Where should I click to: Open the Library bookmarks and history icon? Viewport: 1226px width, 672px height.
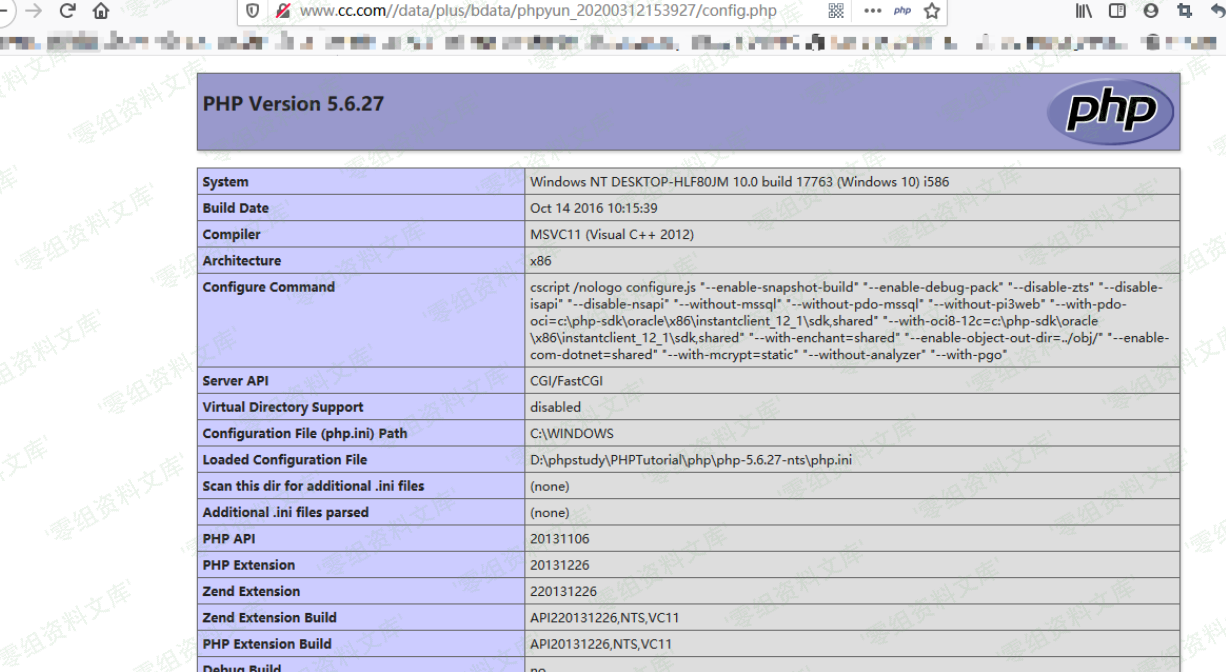coord(1084,11)
